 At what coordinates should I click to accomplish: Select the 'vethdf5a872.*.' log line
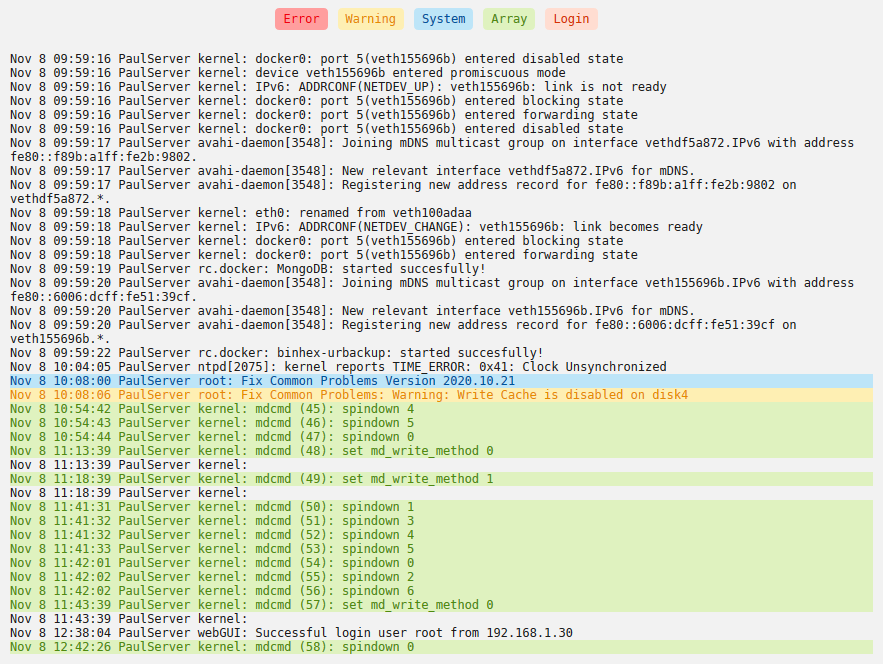pos(60,199)
